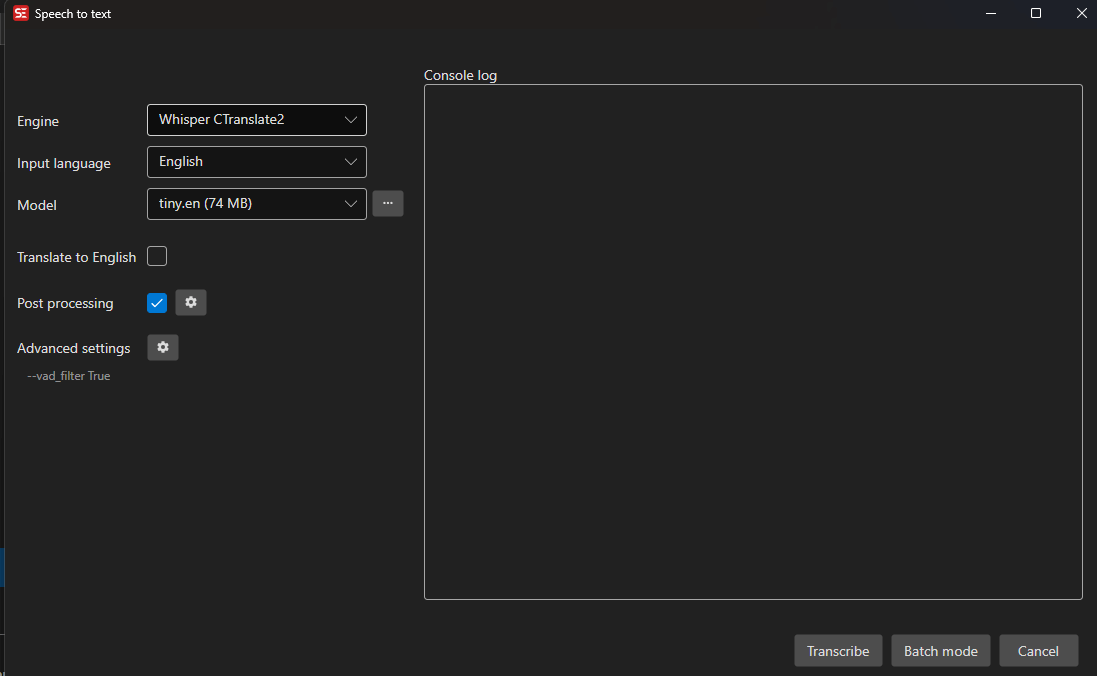Click the Advanced settings label

pos(73,349)
